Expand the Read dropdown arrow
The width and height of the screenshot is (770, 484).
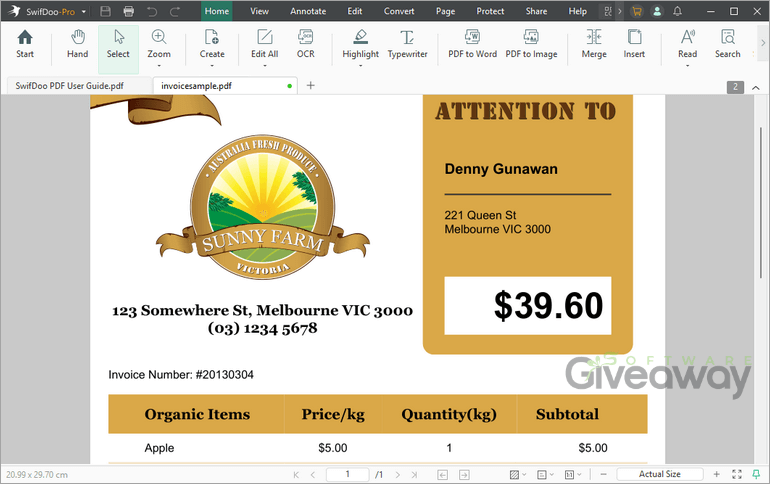688,66
